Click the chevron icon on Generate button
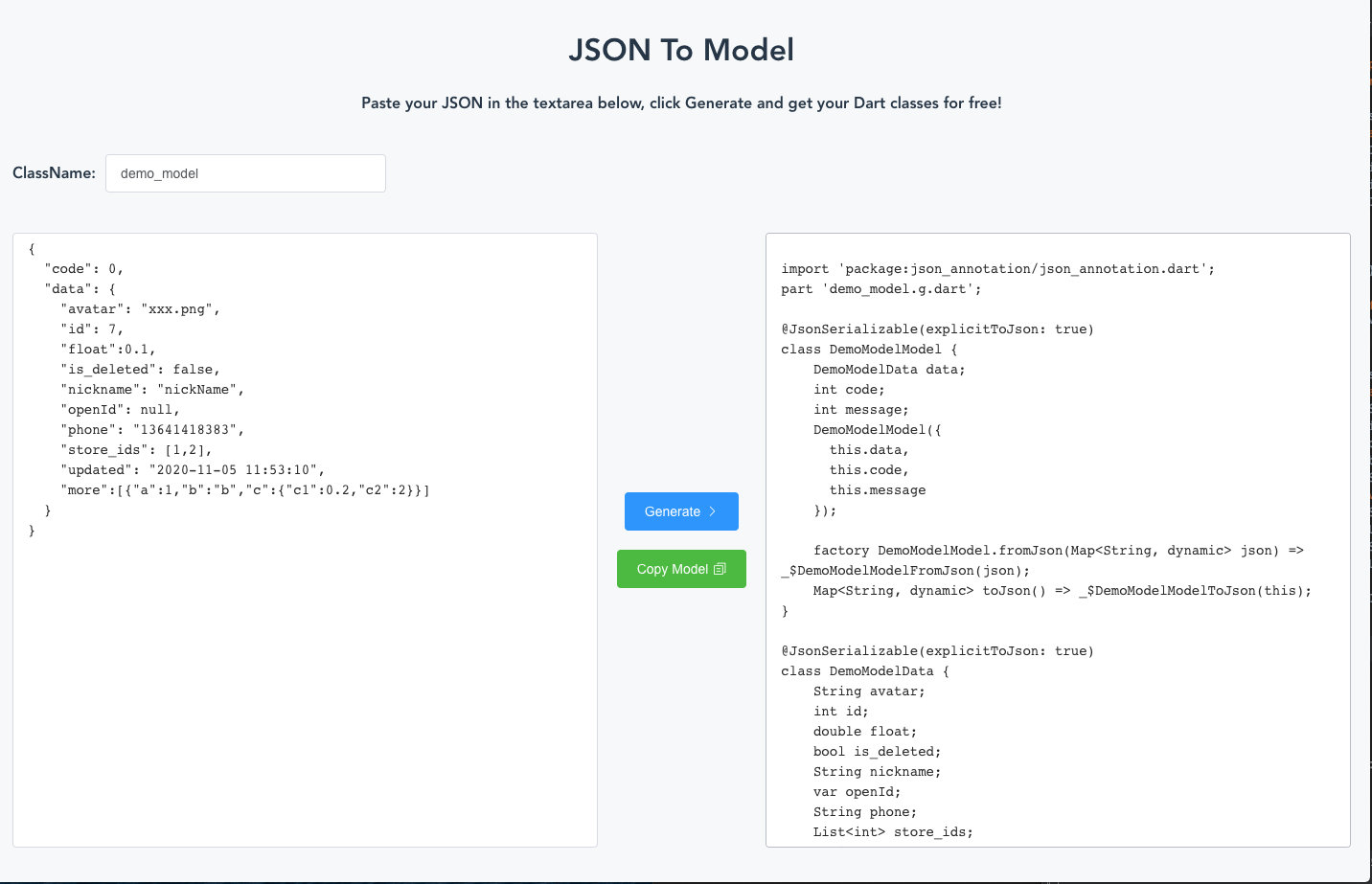The image size is (1372, 884). tap(712, 511)
